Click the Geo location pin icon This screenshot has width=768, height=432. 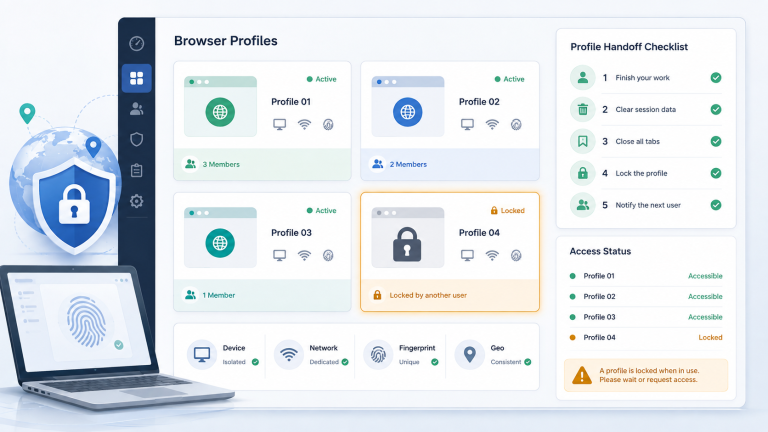(469, 355)
